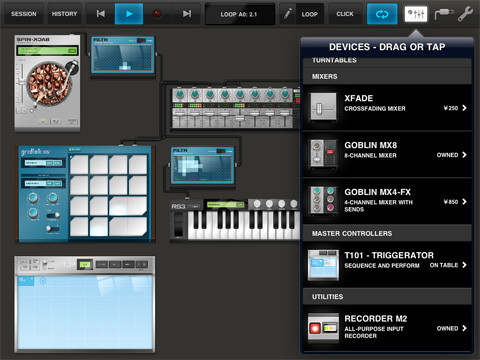Viewport: 480px width, 360px height.
Task: Start recording with the red record button
Action: point(157,14)
